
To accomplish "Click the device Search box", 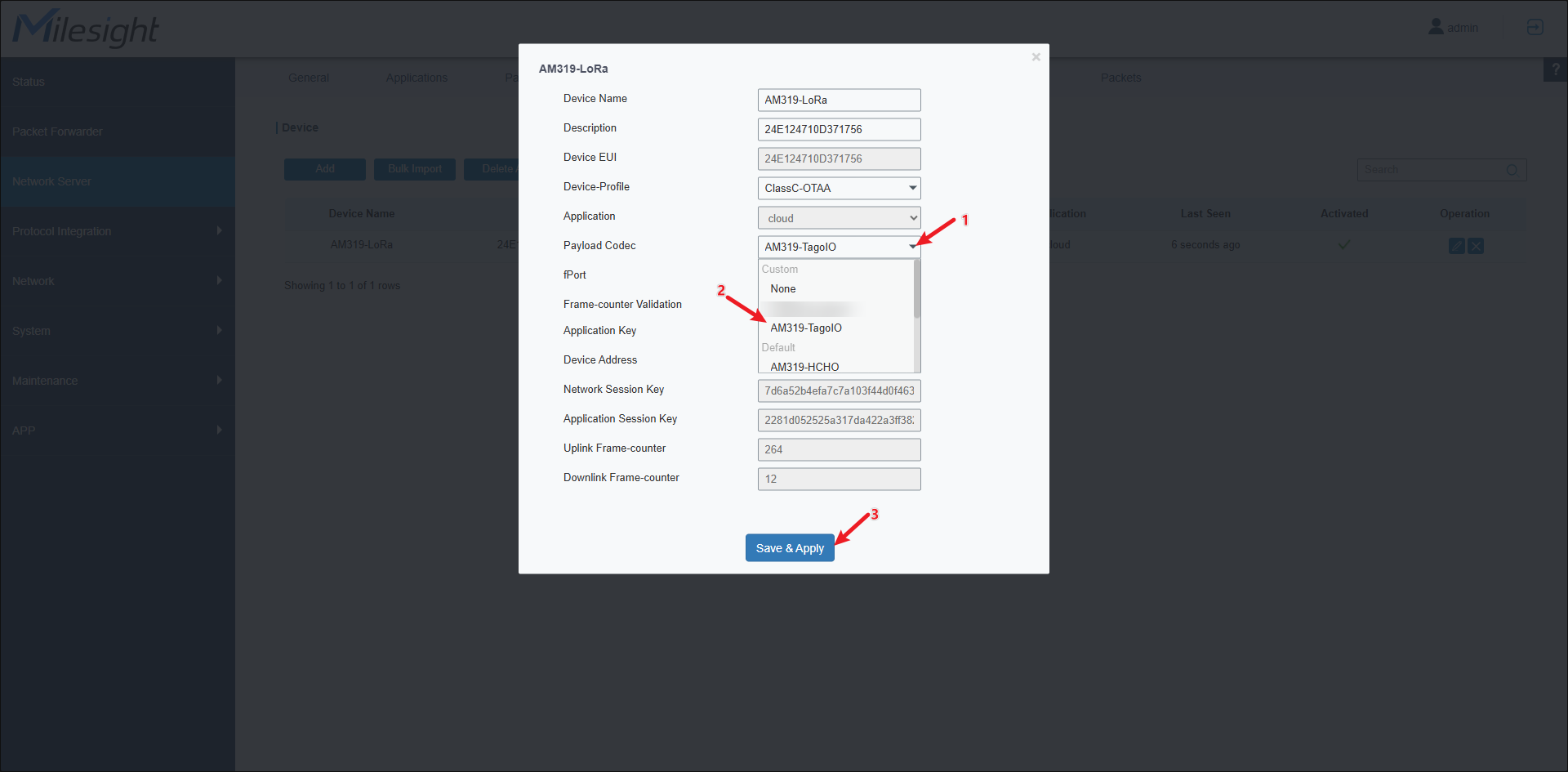I will click(x=1441, y=170).
